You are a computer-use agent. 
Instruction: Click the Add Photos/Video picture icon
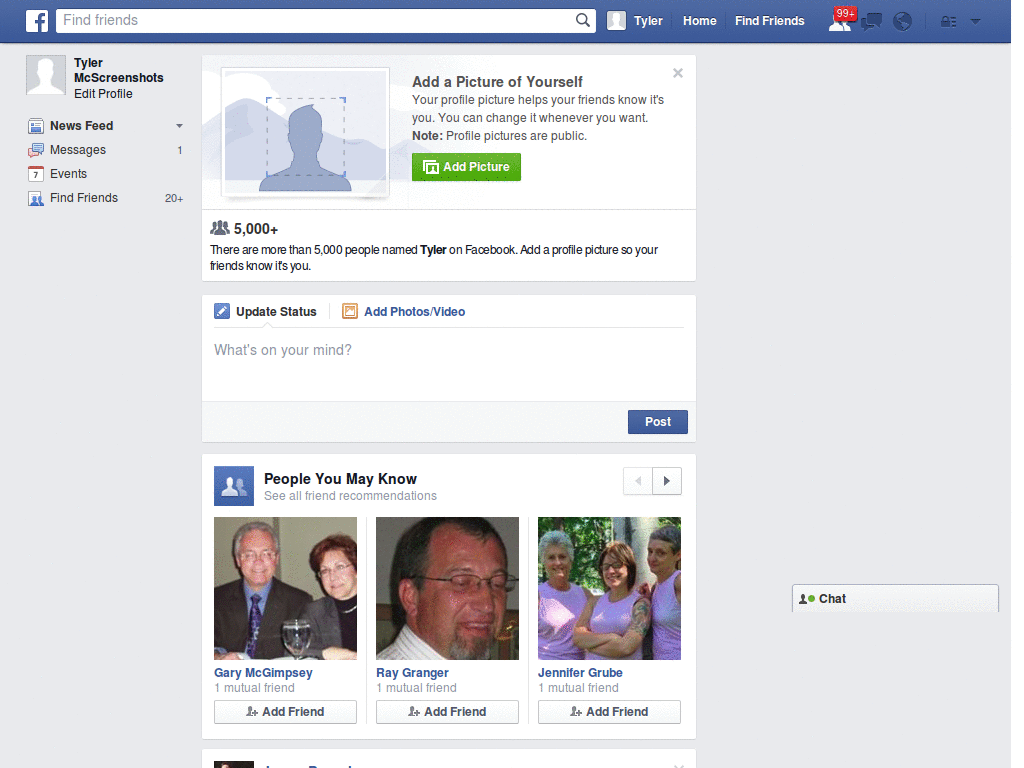(350, 311)
